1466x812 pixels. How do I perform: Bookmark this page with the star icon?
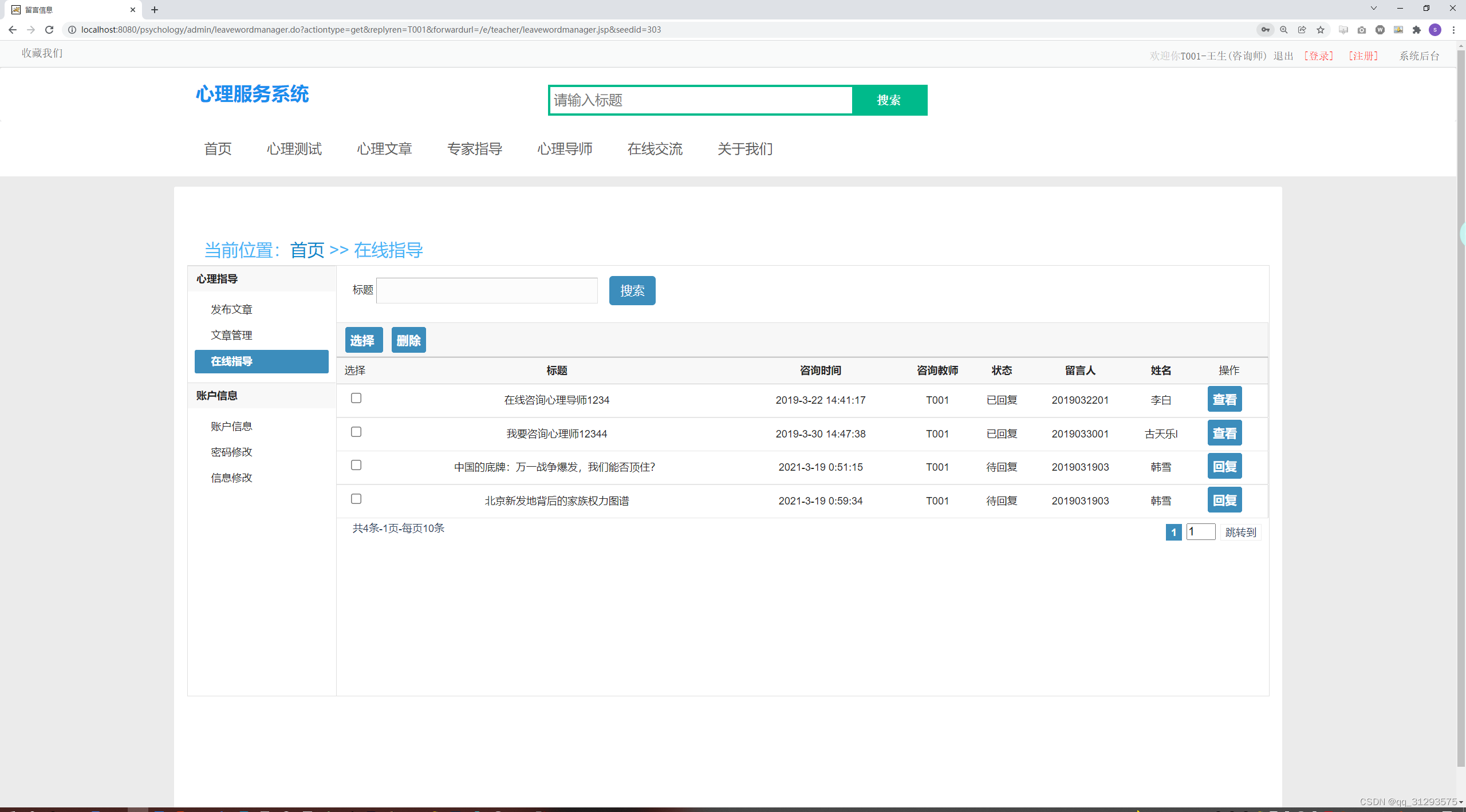click(x=1321, y=30)
